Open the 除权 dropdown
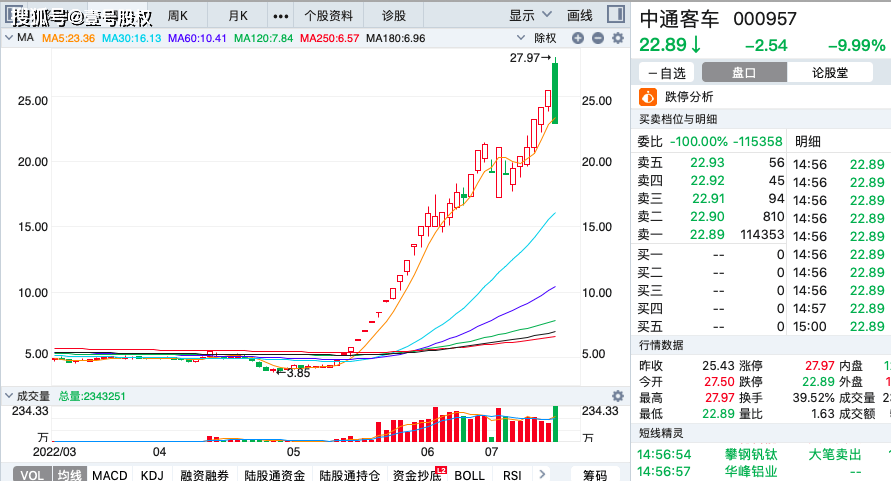 coord(536,38)
